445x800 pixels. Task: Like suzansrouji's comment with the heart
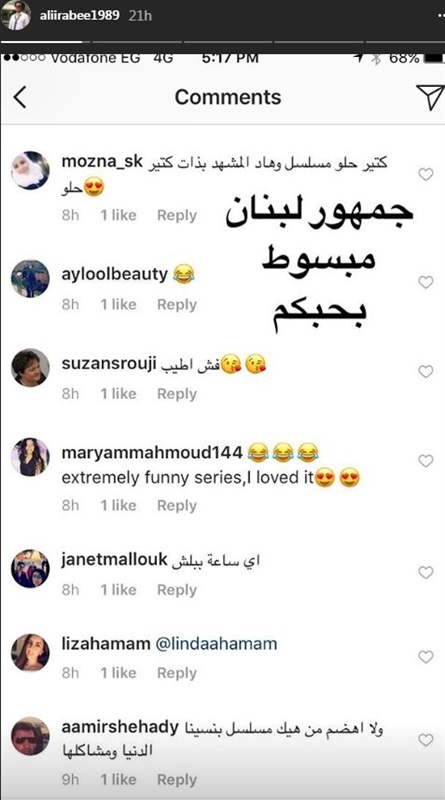(426, 371)
